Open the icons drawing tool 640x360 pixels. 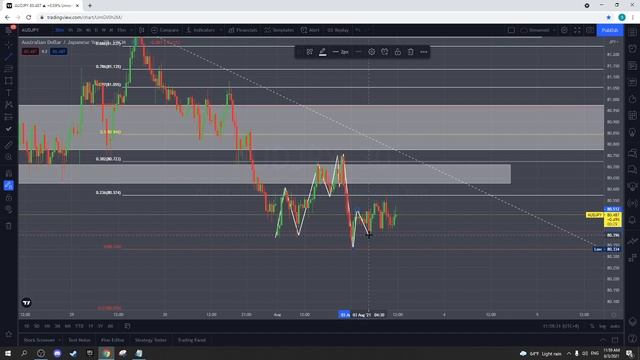[9, 129]
